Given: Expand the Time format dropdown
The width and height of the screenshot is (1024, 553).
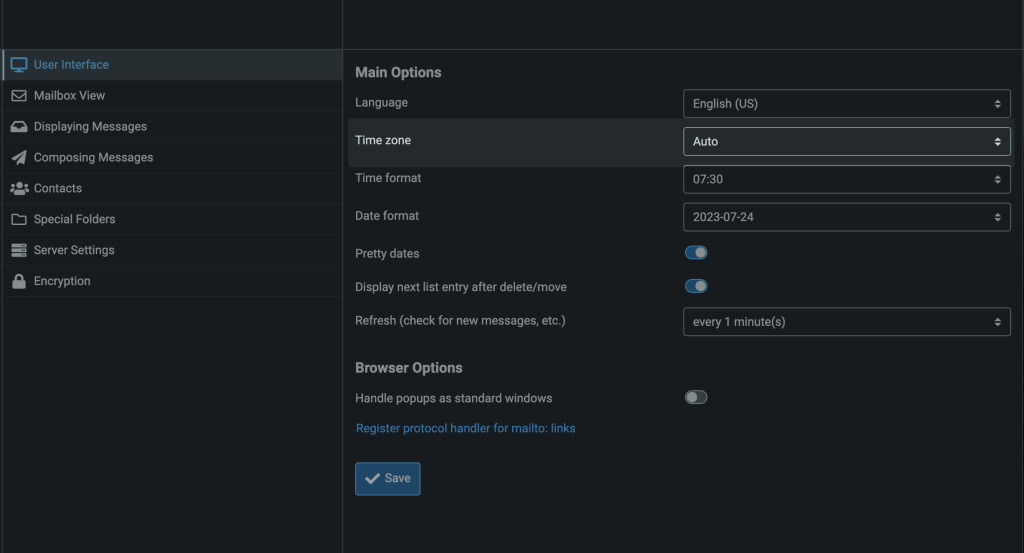Looking at the screenshot, I should (846, 179).
